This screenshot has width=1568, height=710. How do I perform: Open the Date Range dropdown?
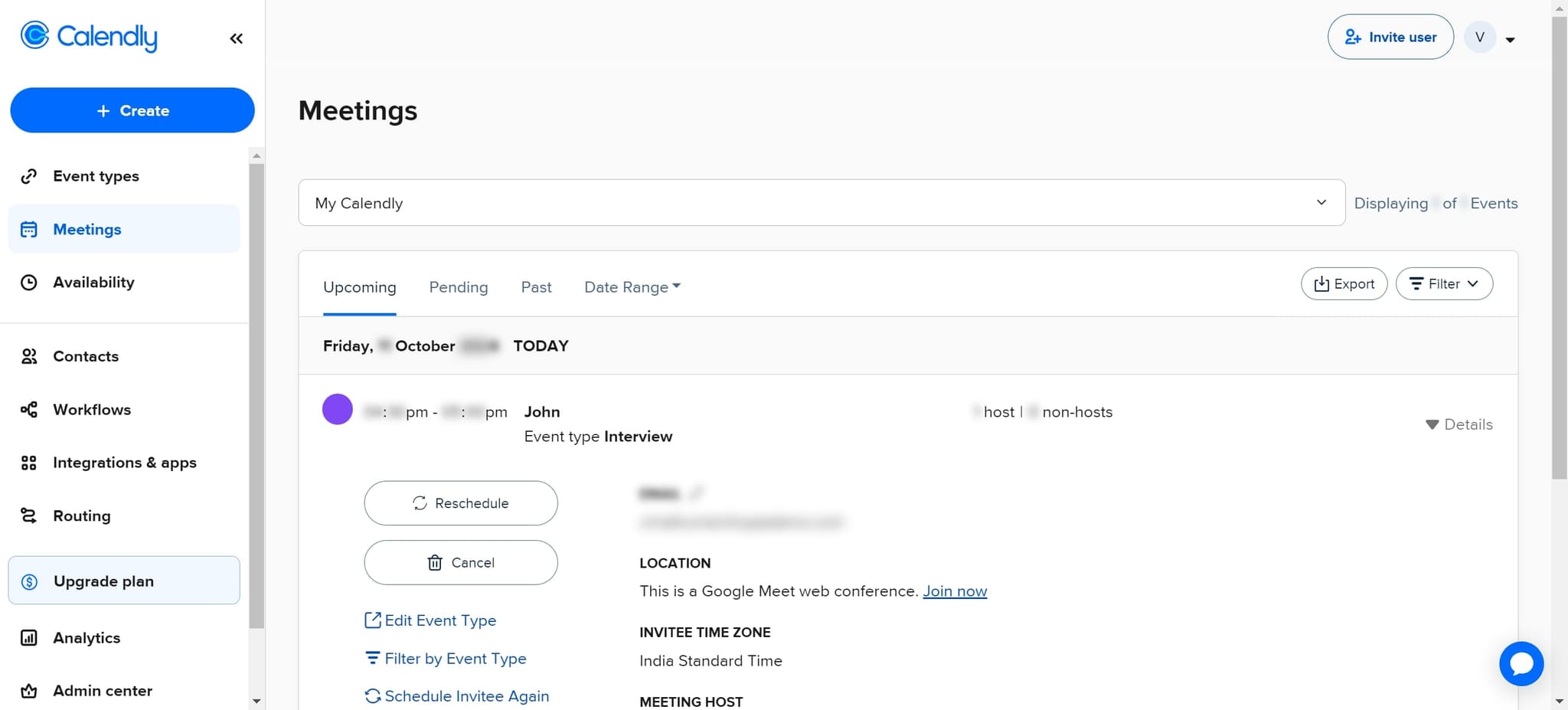(x=632, y=287)
